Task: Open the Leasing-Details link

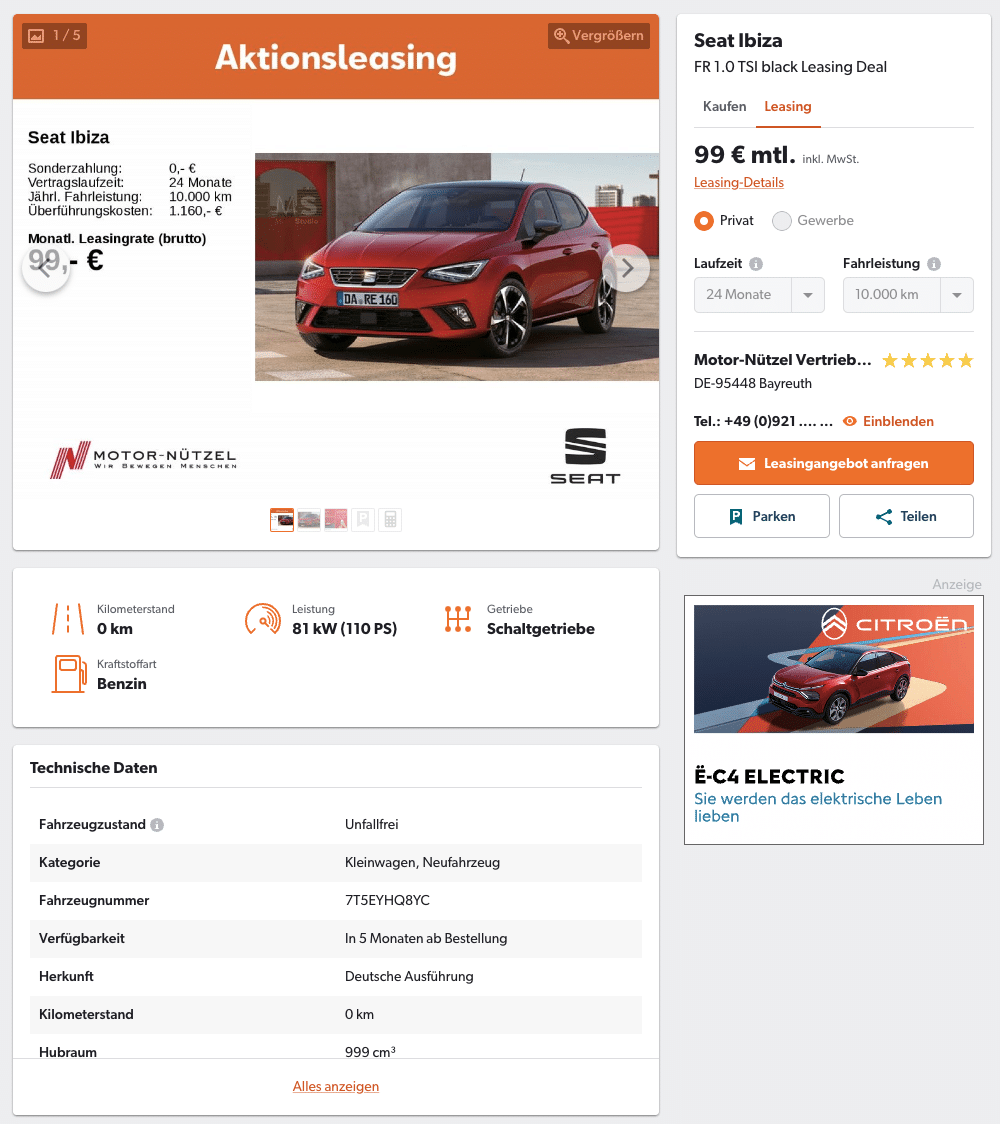Action: (x=738, y=183)
